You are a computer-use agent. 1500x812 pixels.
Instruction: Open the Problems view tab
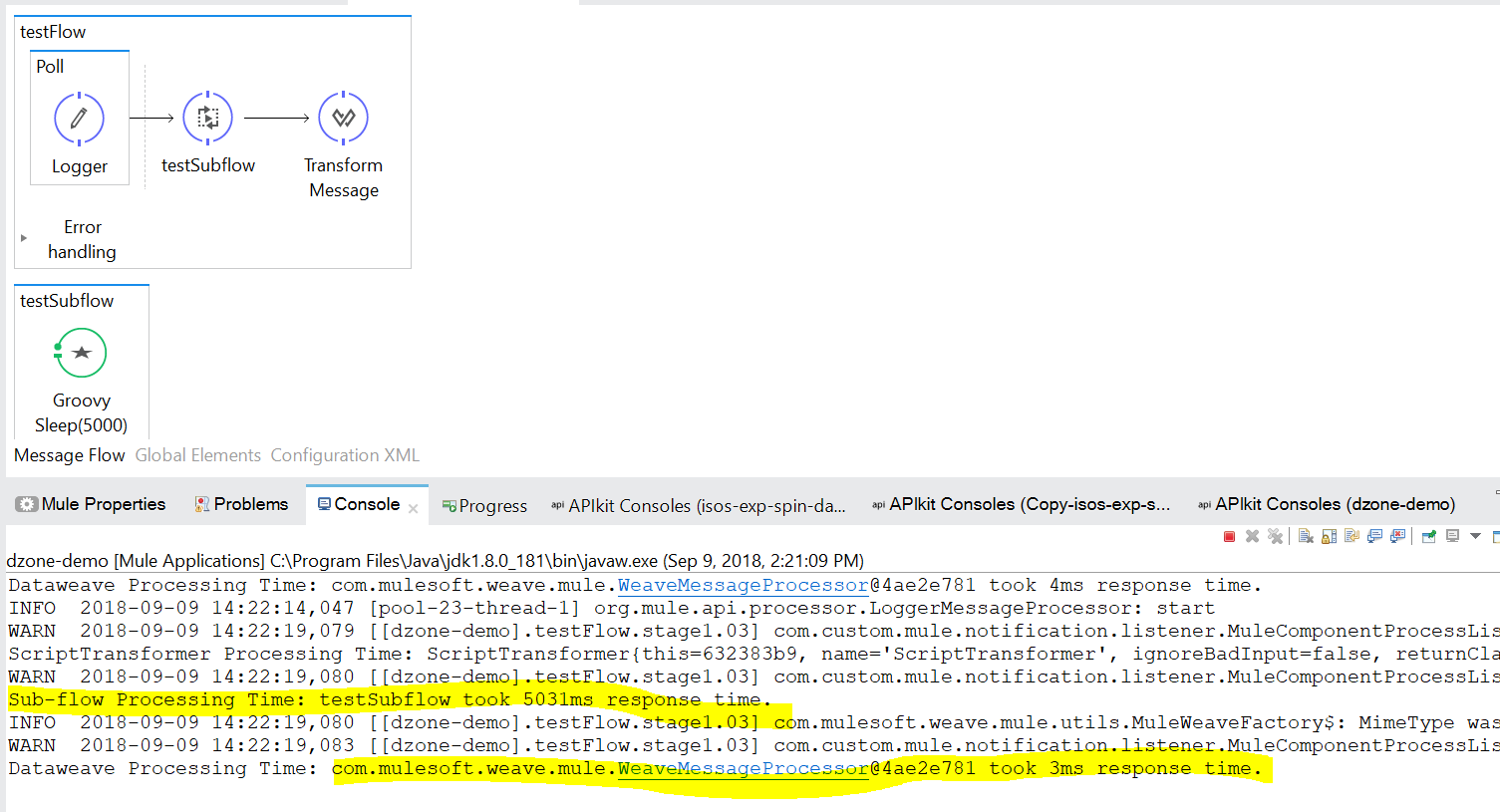[241, 504]
